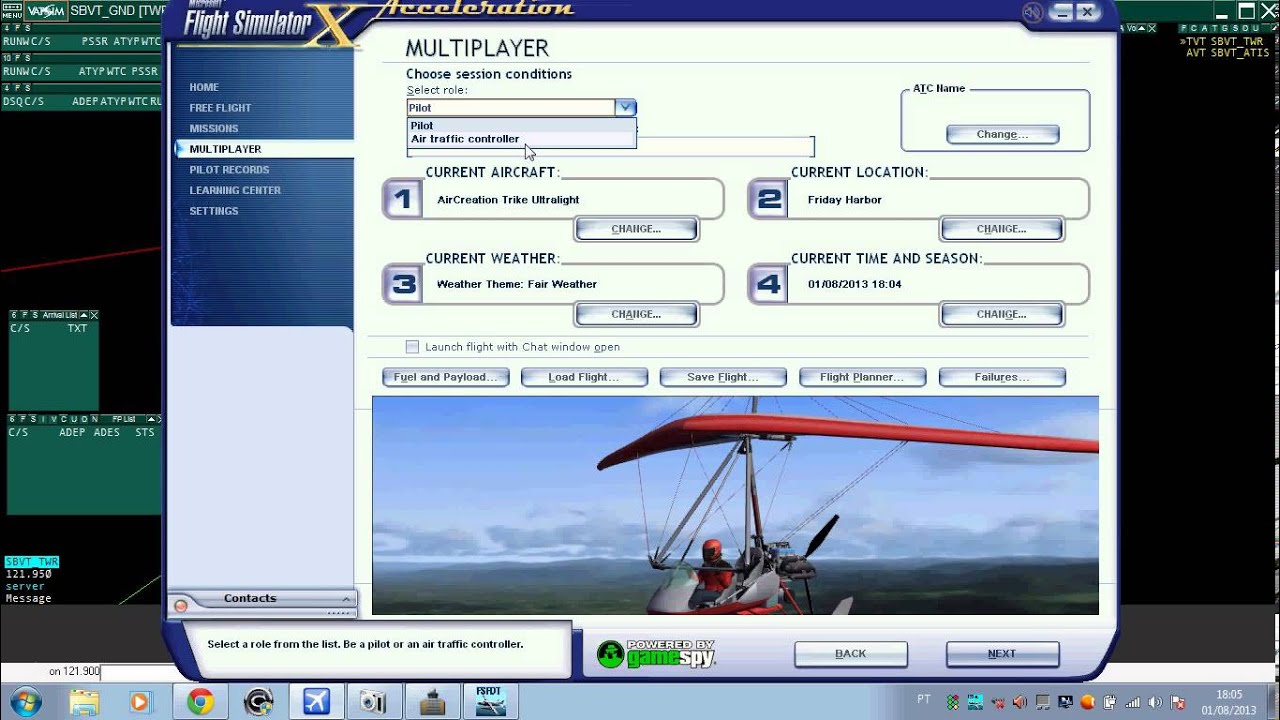Click the Weather Theme: Fair Weather text

tap(517, 284)
